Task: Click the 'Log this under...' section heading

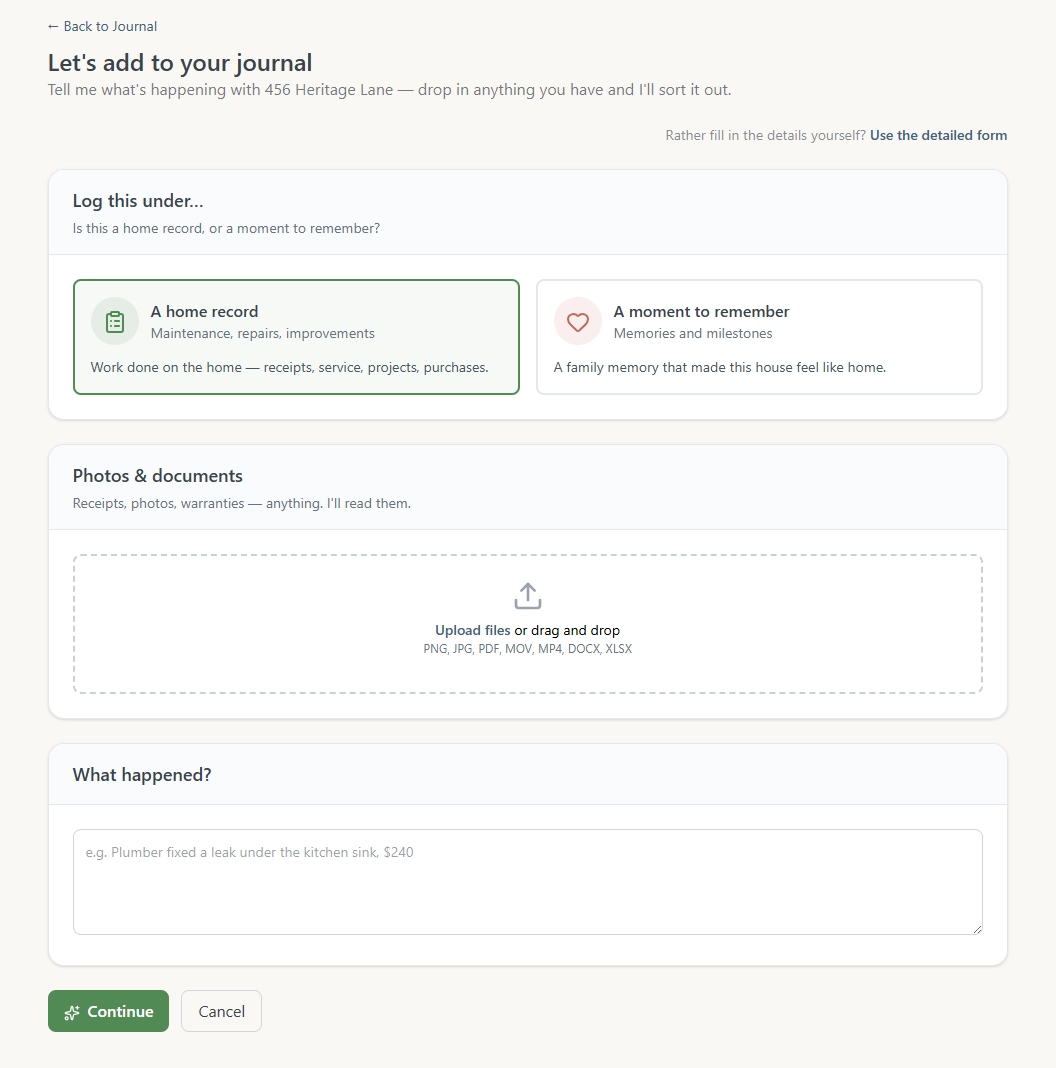Action: [138, 201]
